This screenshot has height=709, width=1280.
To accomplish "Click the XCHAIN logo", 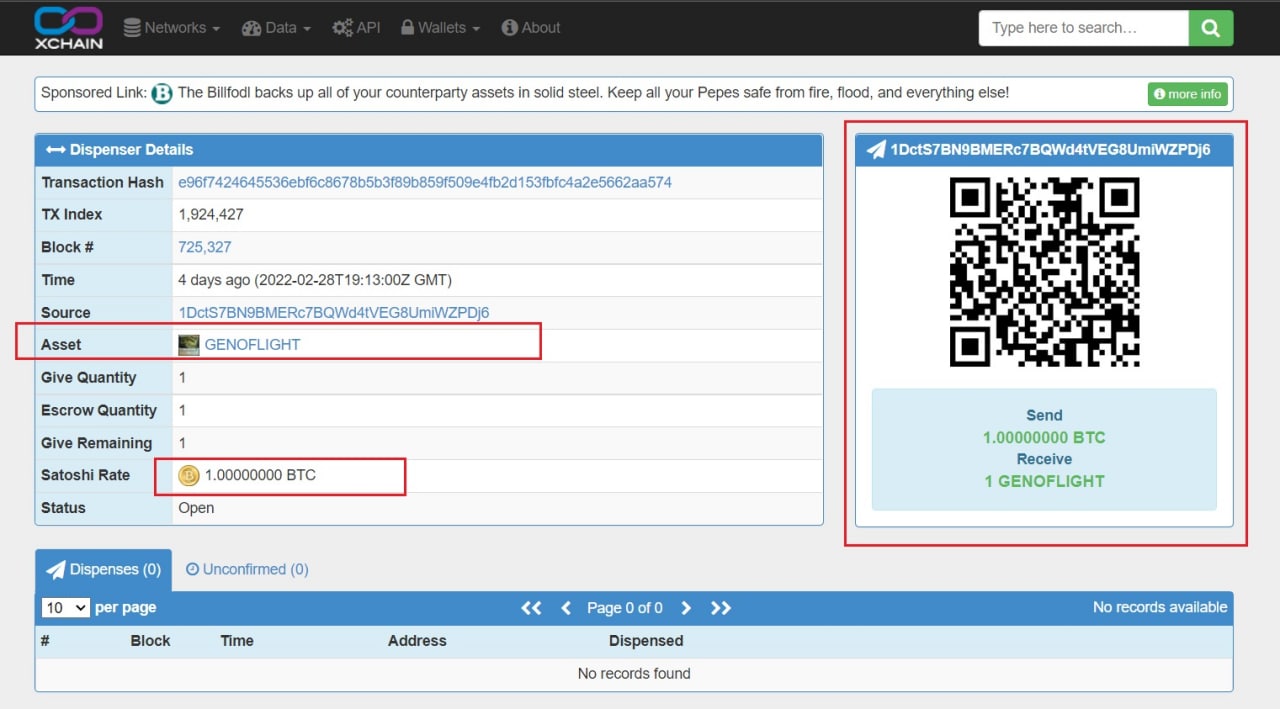I will 68,28.
